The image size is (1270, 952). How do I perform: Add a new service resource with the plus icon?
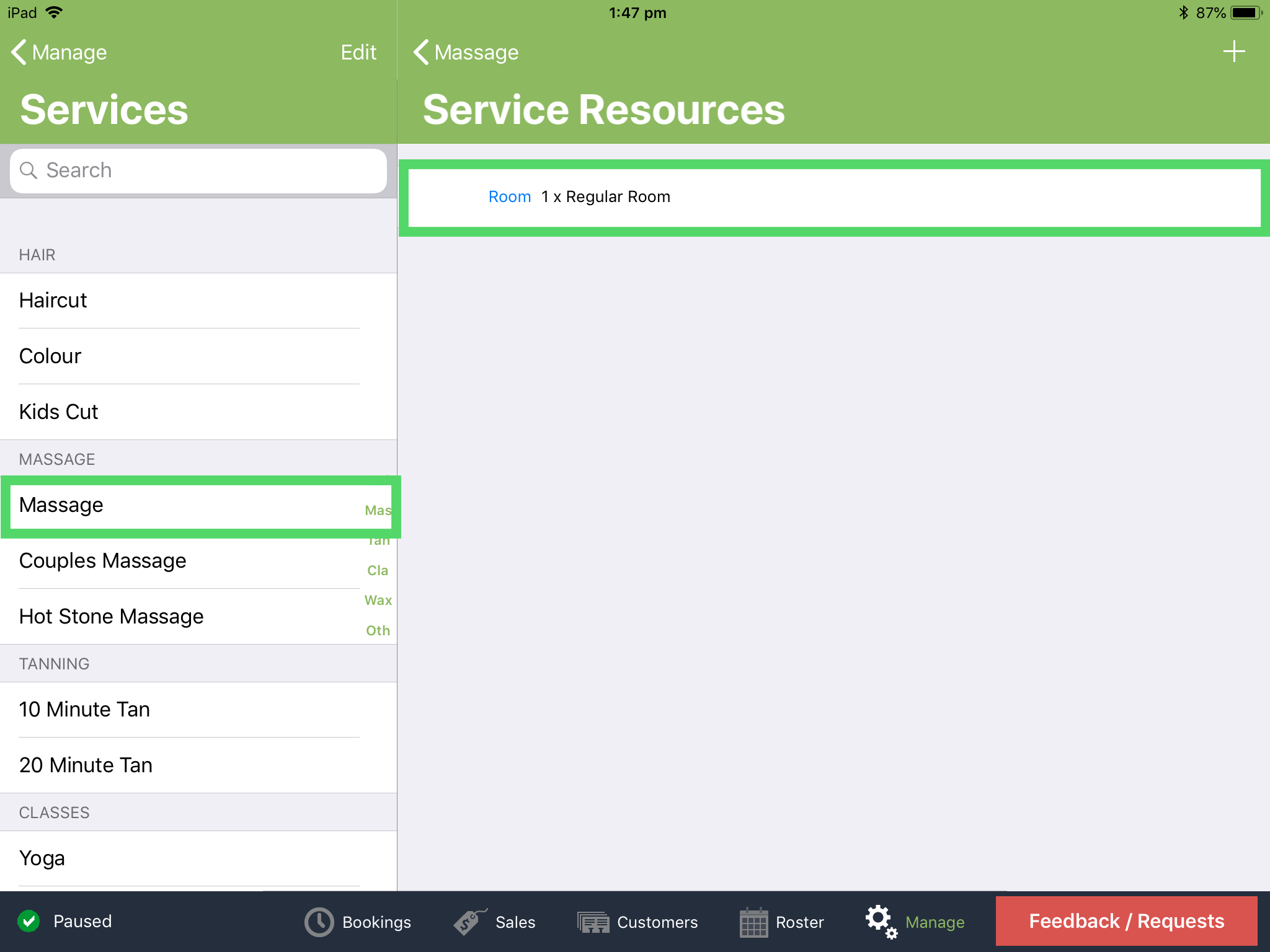click(x=1234, y=51)
